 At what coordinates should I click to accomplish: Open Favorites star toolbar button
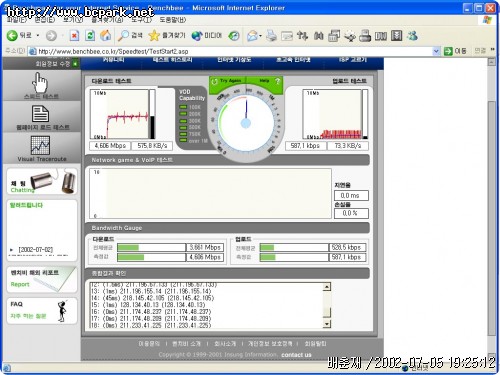coord(167,36)
